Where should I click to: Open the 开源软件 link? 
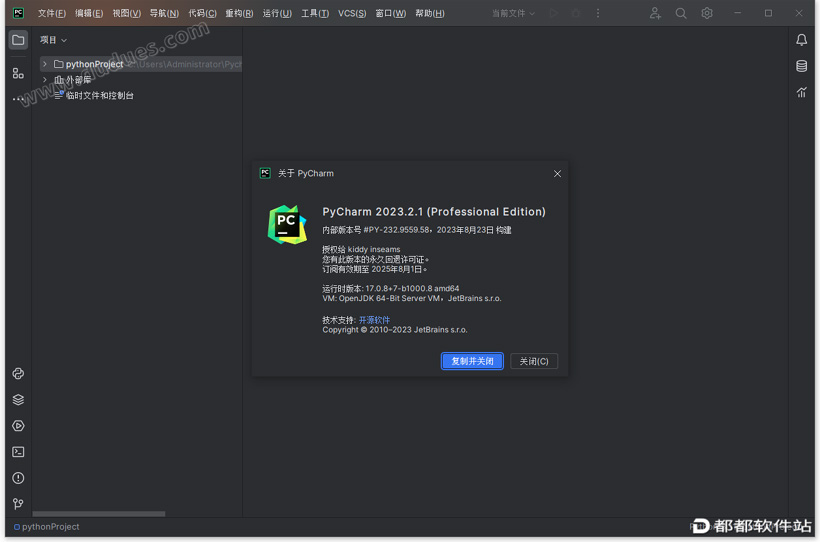(374, 320)
